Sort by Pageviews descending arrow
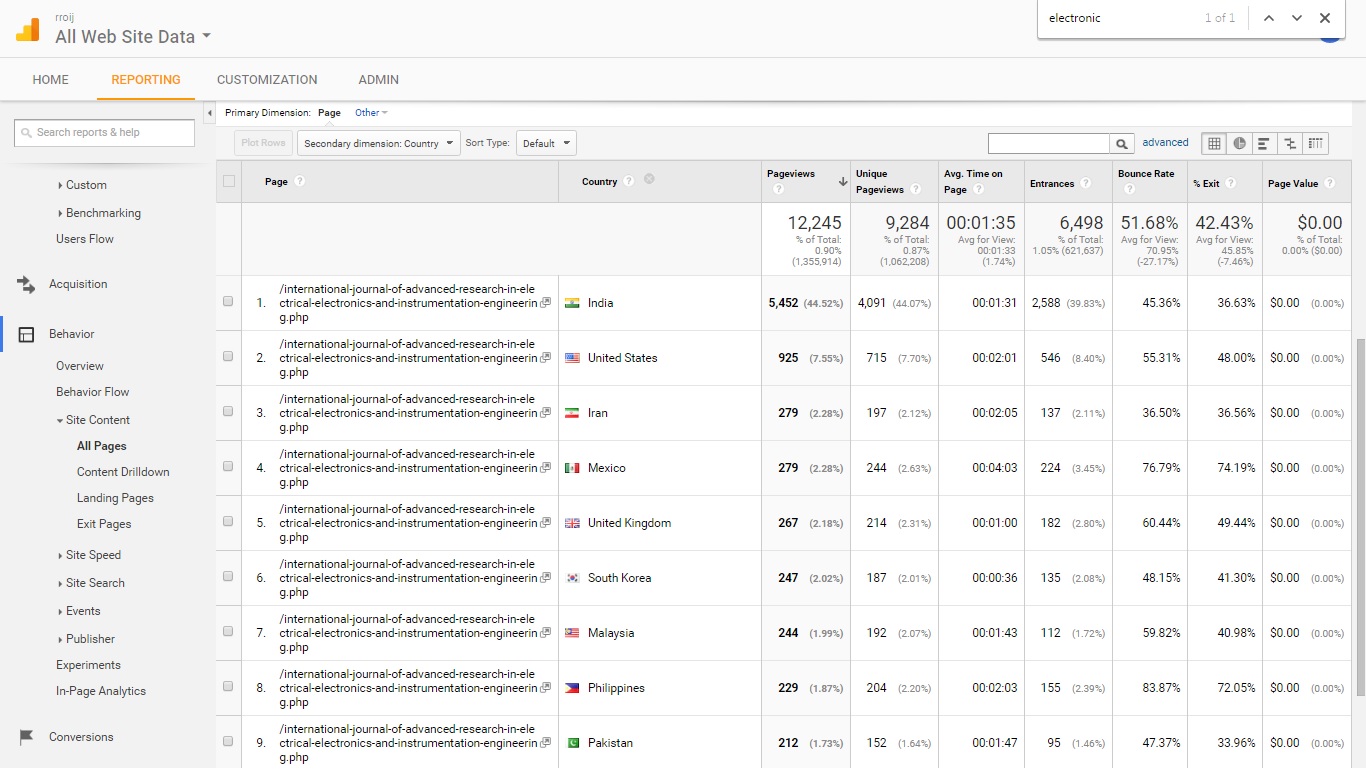Screen dimensions: 1366x772 [x=843, y=182]
